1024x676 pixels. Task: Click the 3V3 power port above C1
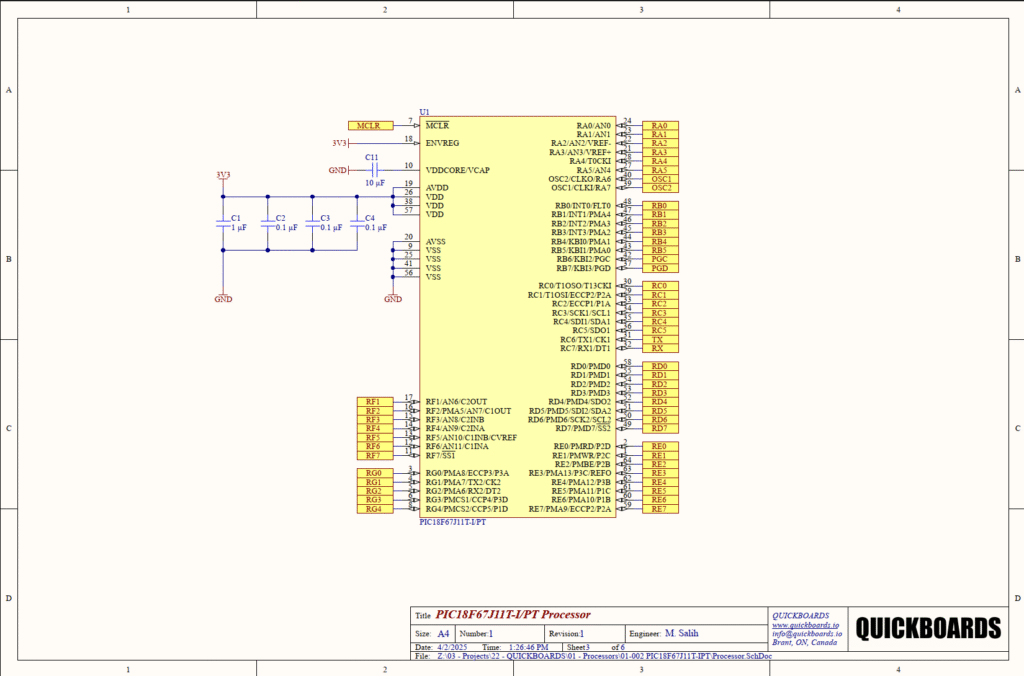point(222,176)
